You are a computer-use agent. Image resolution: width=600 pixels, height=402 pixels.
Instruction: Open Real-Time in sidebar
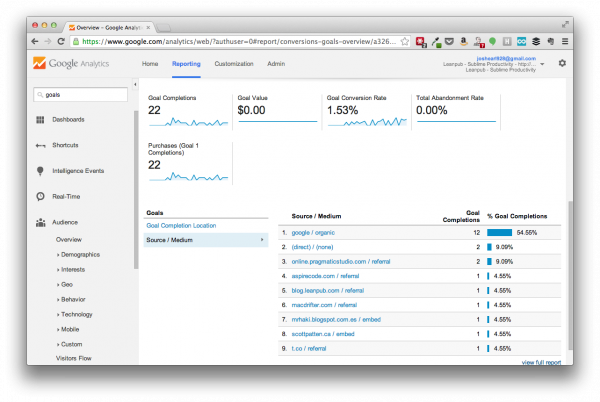coord(66,197)
